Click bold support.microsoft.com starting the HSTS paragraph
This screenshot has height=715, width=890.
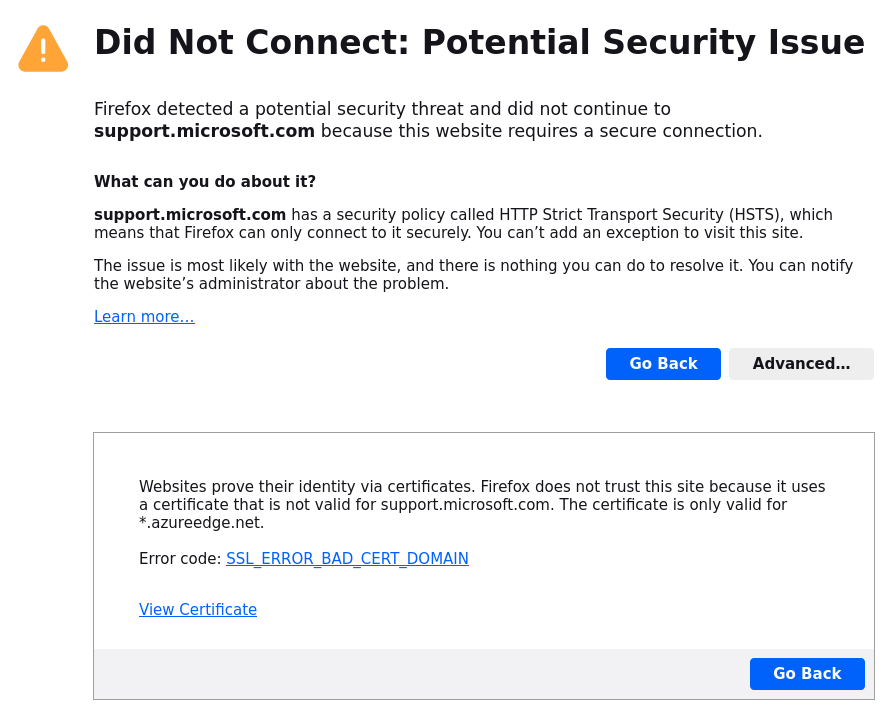tap(190, 215)
